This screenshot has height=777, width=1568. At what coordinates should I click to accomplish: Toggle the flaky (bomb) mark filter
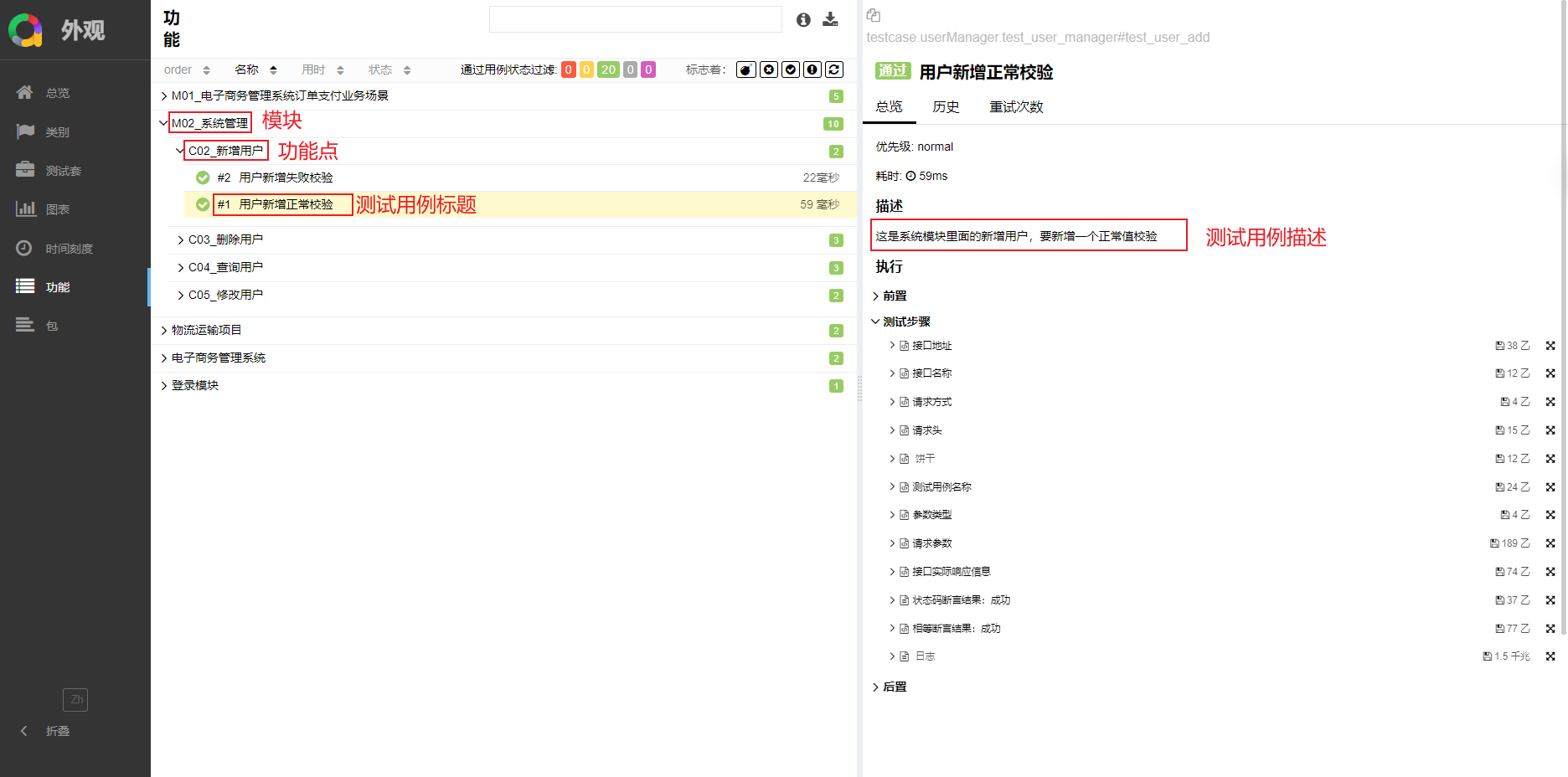point(745,69)
